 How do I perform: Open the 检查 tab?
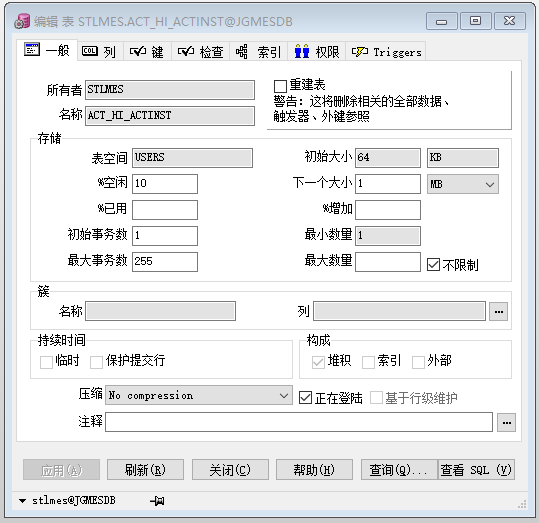pyautogui.click(x=201, y=52)
